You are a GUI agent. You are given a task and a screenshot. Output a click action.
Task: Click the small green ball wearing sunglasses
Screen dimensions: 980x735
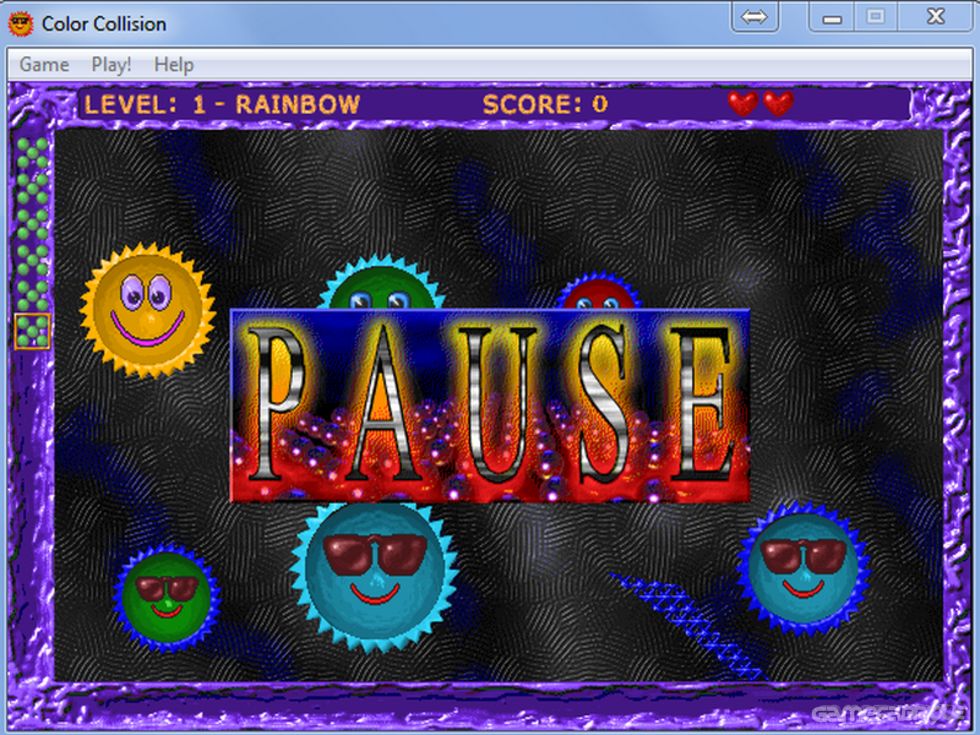[167, 598]
